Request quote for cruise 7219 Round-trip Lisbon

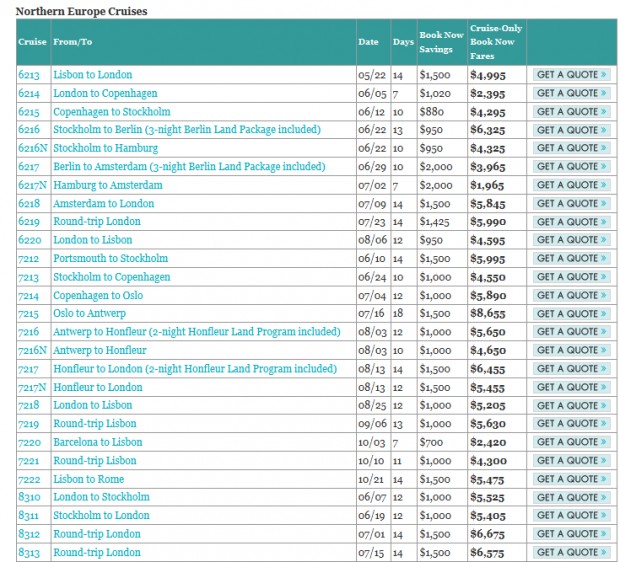[x=571, y=424]
